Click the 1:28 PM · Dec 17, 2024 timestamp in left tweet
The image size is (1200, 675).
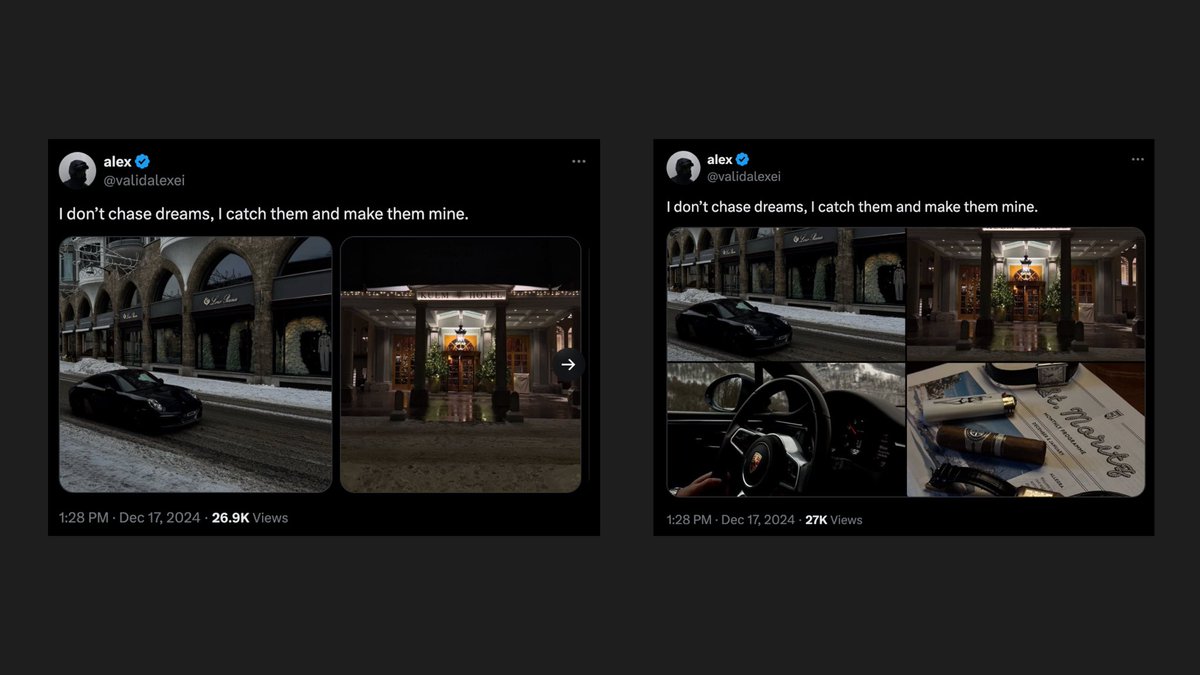(130, 518)
